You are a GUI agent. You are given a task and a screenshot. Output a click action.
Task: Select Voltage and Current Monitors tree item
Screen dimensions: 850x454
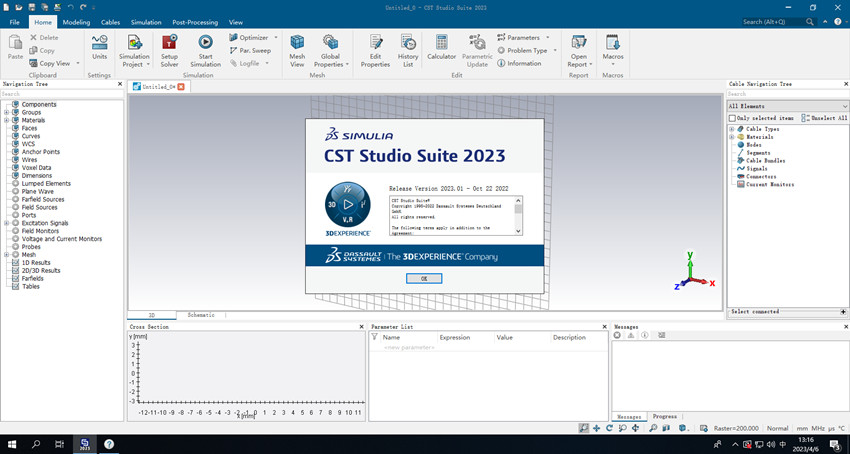pyautogui.click(x=62, y=239)
